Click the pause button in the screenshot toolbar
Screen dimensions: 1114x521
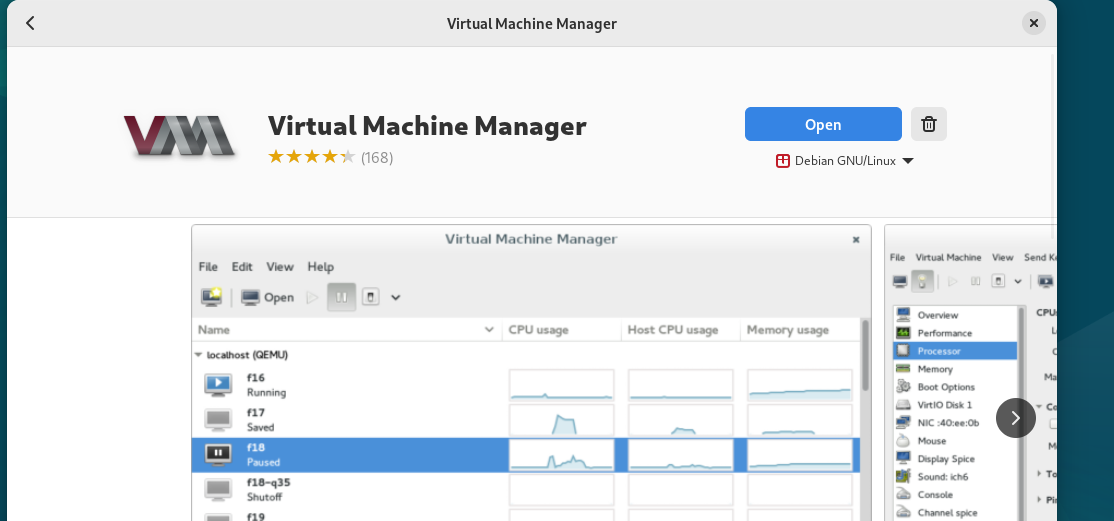coord(341,297)
